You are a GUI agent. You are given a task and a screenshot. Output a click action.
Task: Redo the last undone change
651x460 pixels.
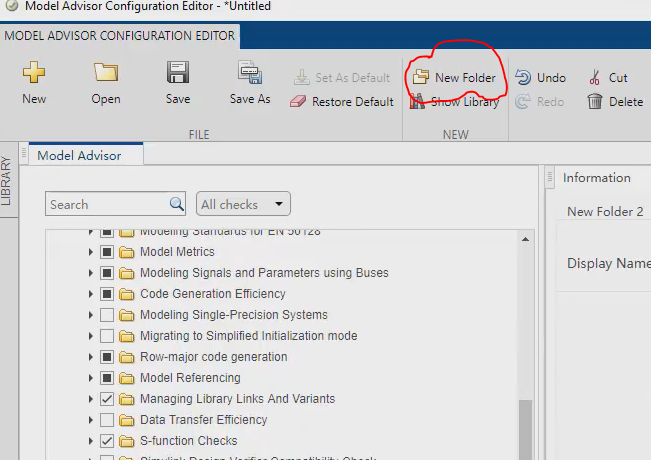(x=540, y=102)
